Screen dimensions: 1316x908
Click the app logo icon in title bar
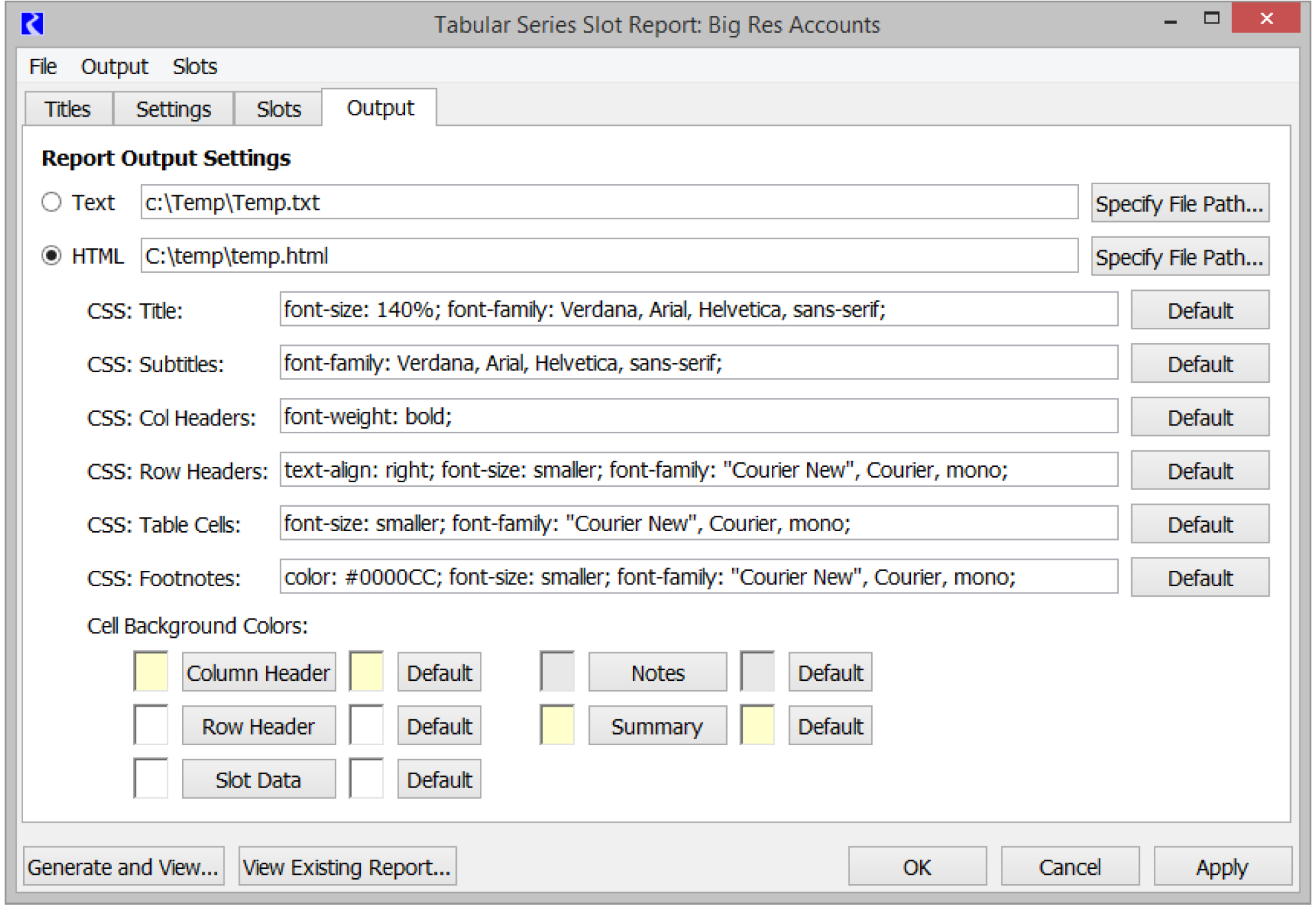click(32, 24)
